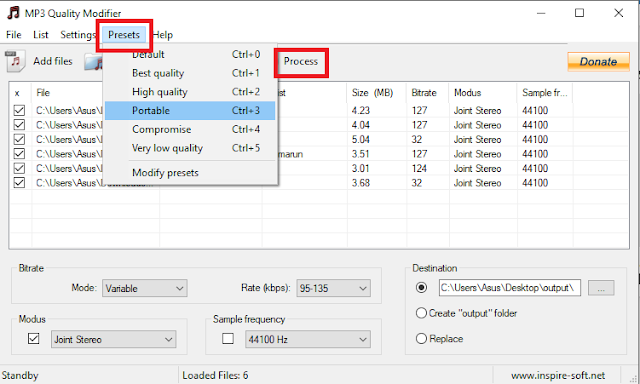Click the MP3 Quality Modifier title bar icon
Viewport: 640px width, 384px height.
point(13,13)
